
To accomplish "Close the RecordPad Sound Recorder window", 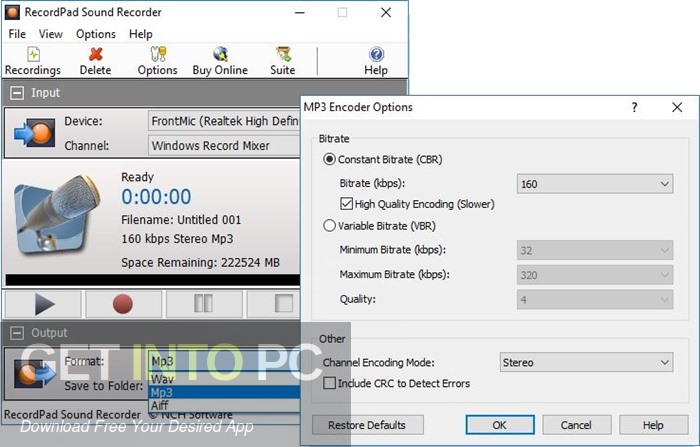I will 386,13.
